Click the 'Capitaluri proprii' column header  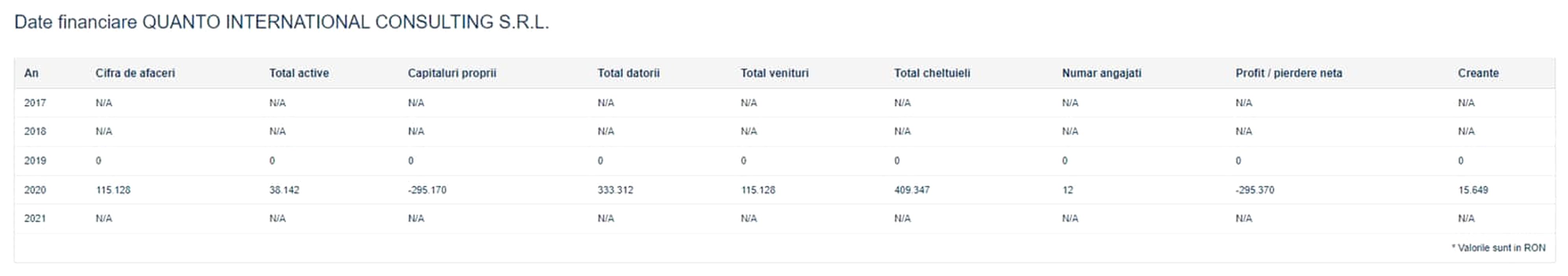(452, 73)
